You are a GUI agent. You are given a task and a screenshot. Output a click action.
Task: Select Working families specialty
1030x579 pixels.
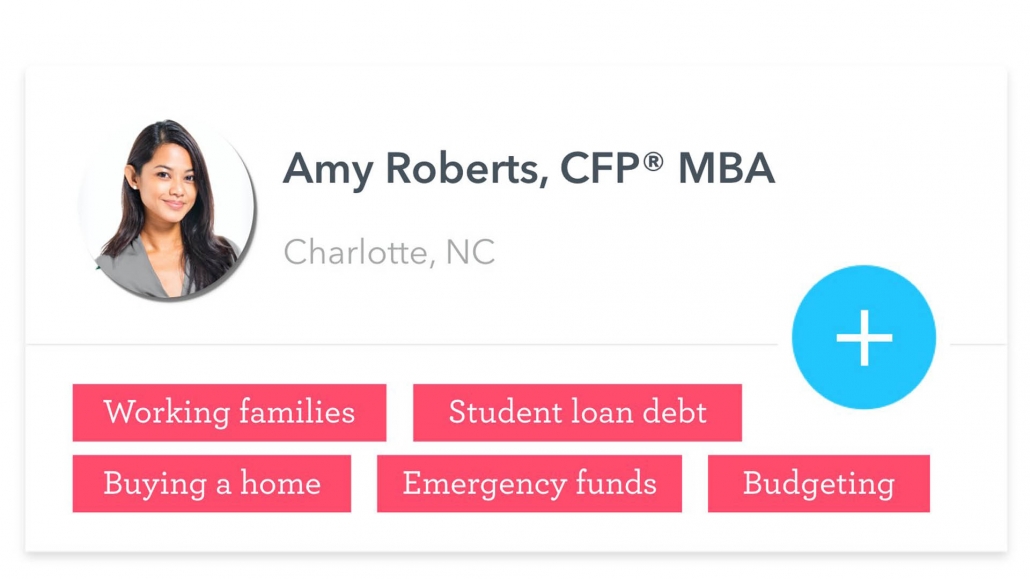[229, 412]
